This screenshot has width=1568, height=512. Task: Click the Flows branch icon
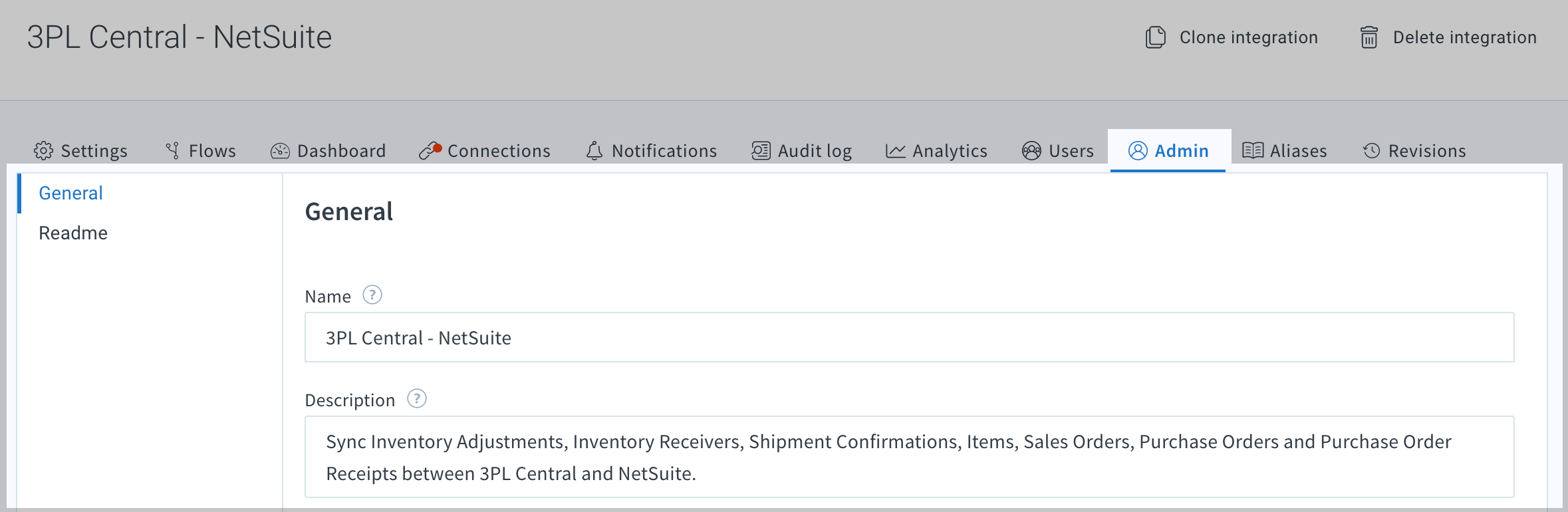pos(173,151)
